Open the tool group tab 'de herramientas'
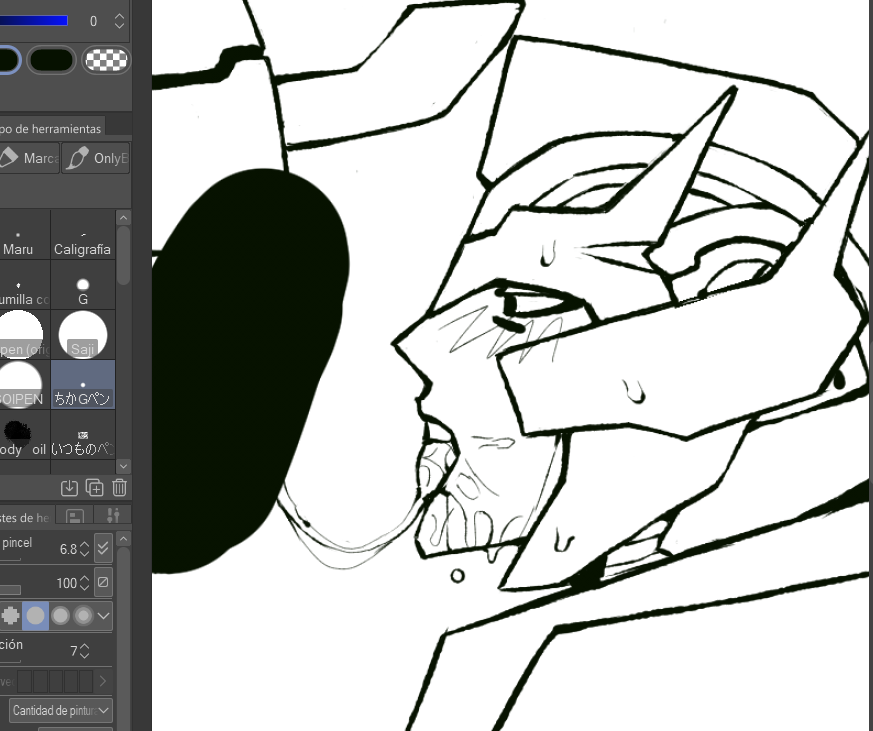 coord(51,129)
